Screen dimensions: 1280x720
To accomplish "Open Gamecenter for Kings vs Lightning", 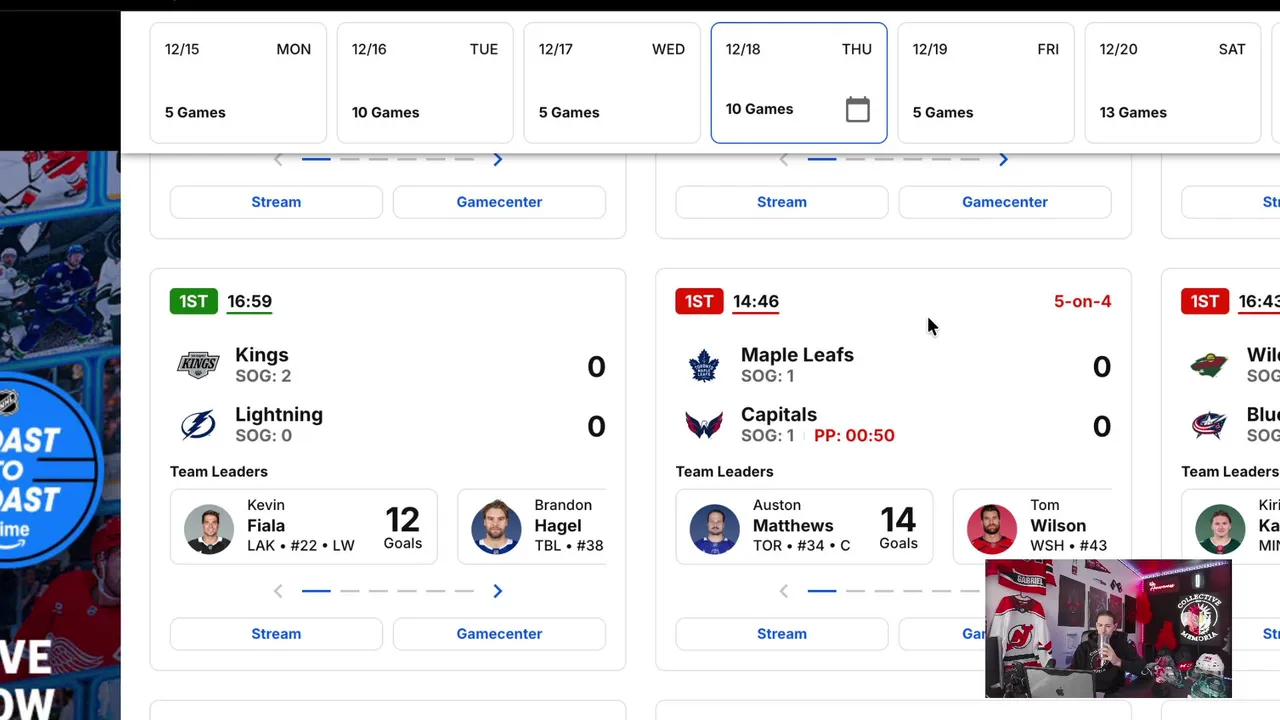I will coord(499,634).
